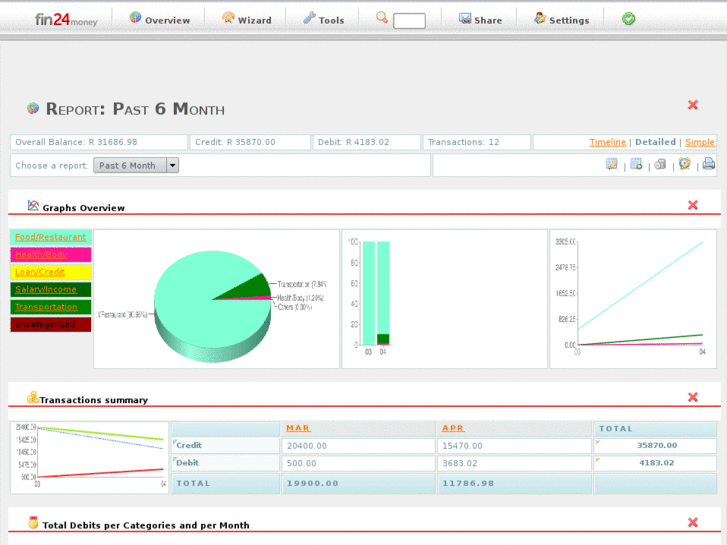Select the Food/Restaurant category legend swatch
The image size is (727, 545).
[51, 237]
